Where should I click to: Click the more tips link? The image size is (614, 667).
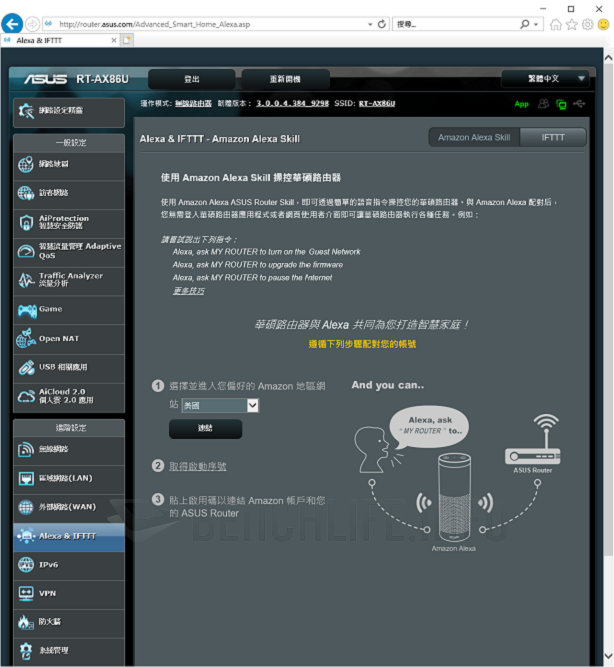coord(188,291)
